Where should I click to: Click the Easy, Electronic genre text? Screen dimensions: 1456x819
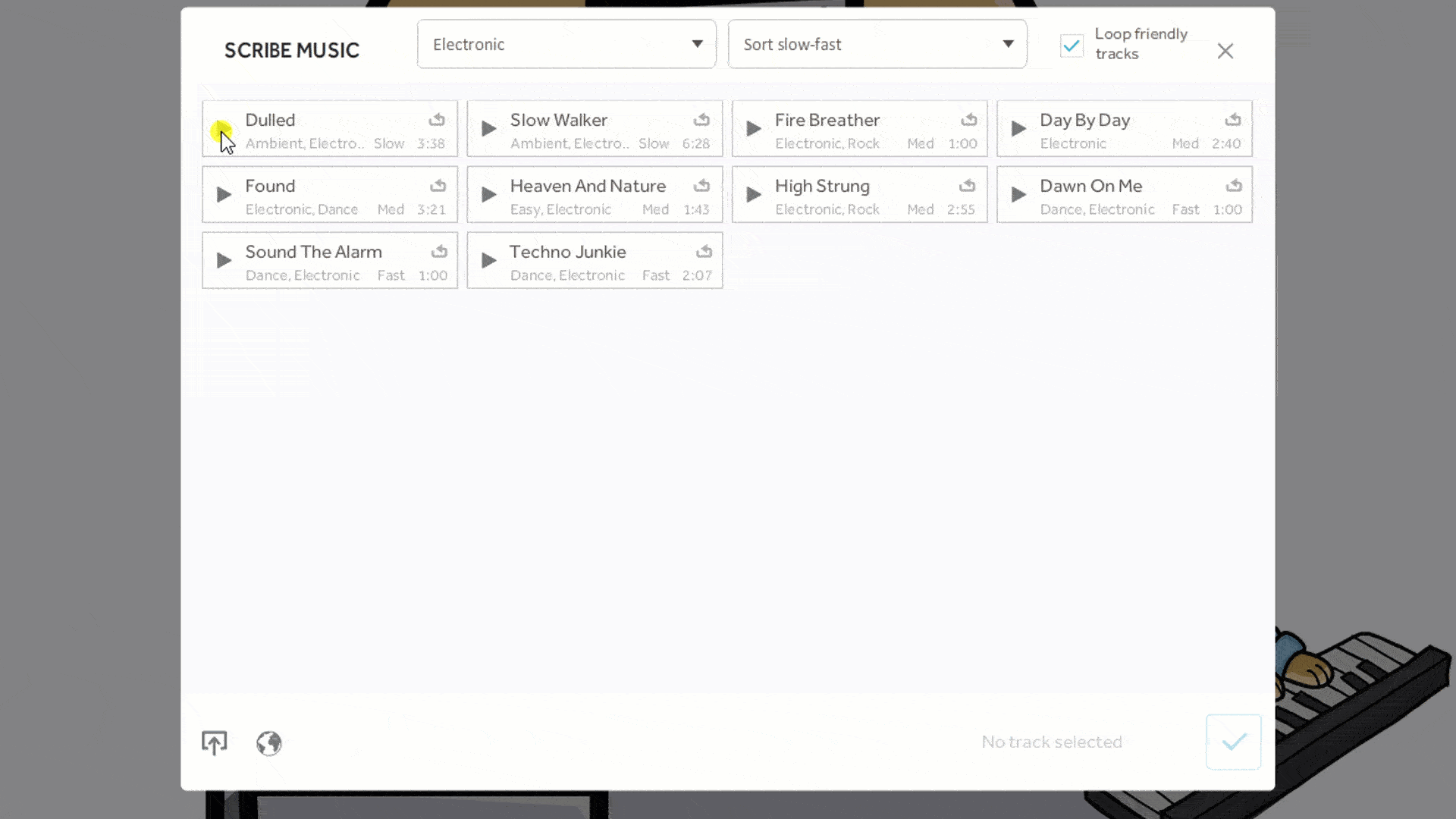[560, 209]
